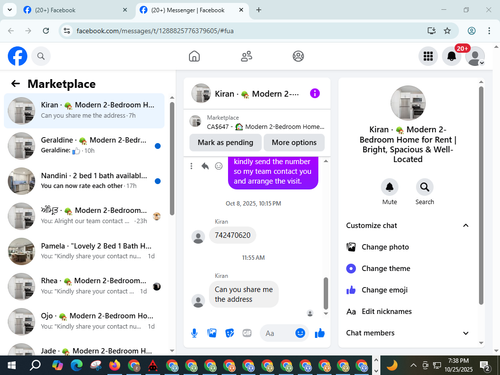Open the Groups icon in top navigation
500x375 pixels.
[298, 56]
